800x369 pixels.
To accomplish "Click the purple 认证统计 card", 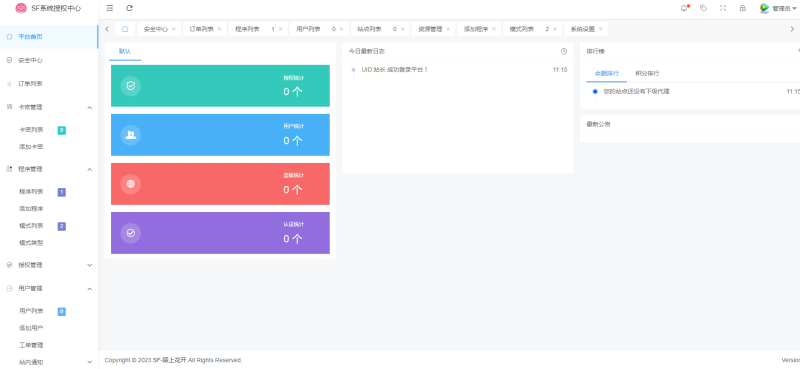I will coord(220,233).
